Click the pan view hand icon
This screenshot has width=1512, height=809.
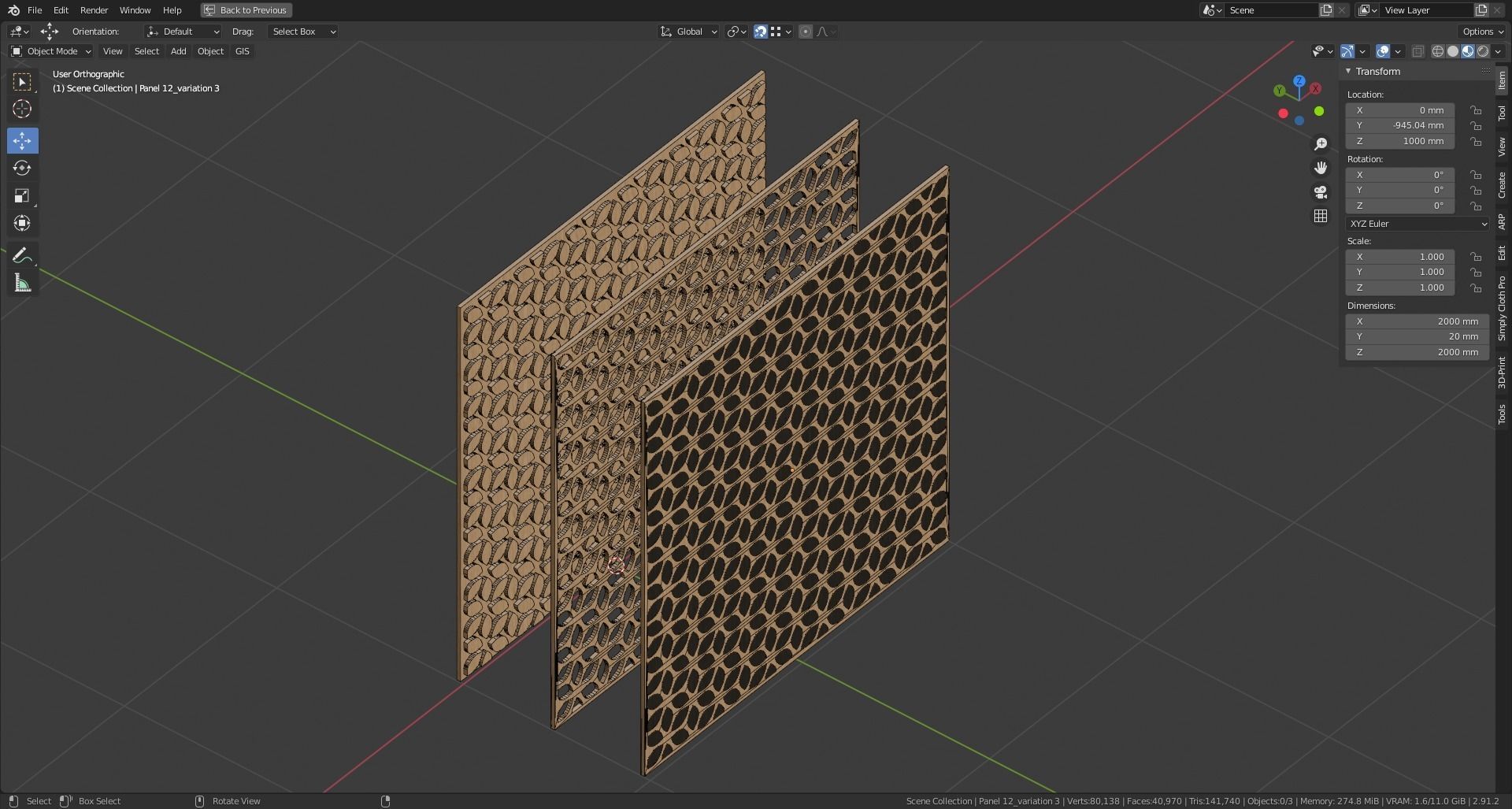point(1321,168)
